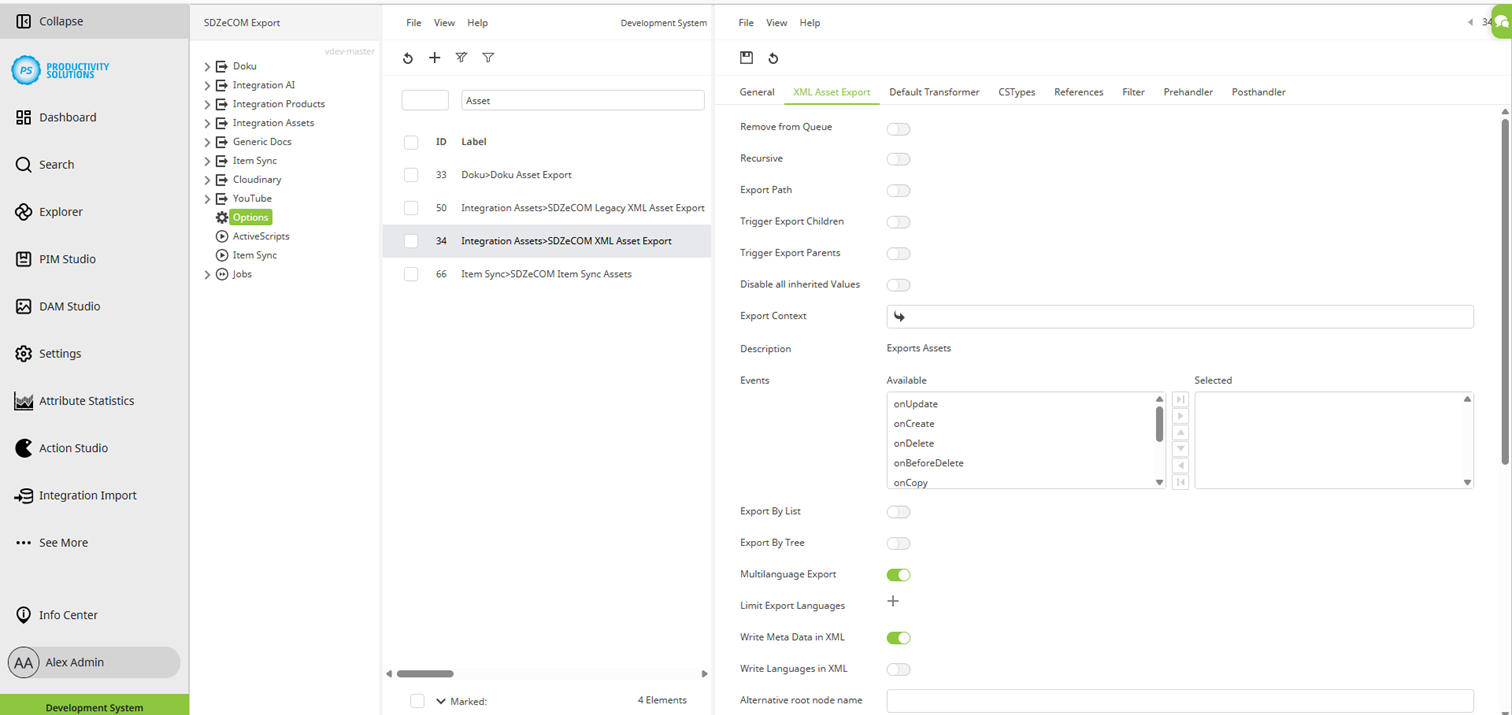
Task: Click the arrow icon in Export Context field
Action: (899, 317)
